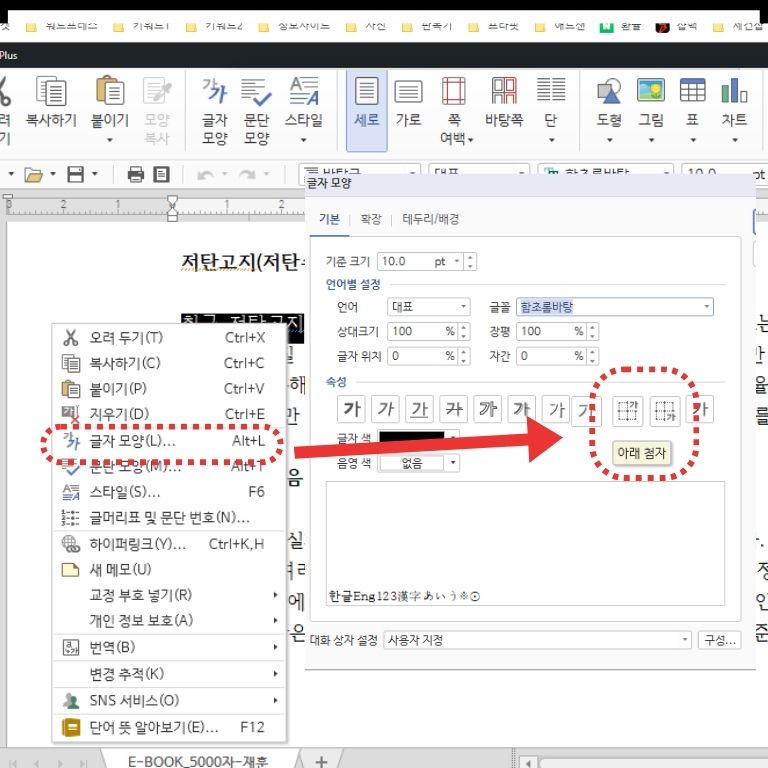Open SNS 서비스(O) submenu
This screenshot has width=768, height=768.
point(169,700)
